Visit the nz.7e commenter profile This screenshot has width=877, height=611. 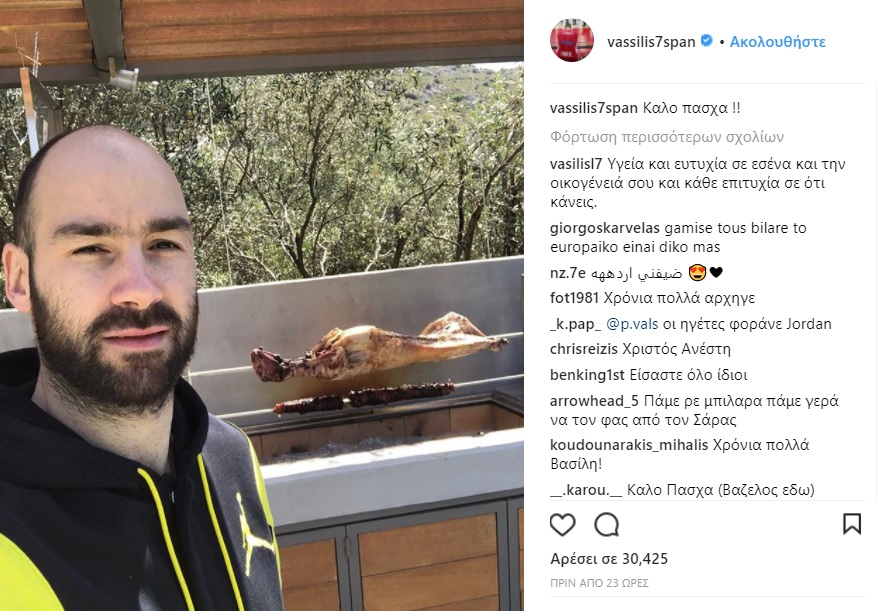click(567, 273)
